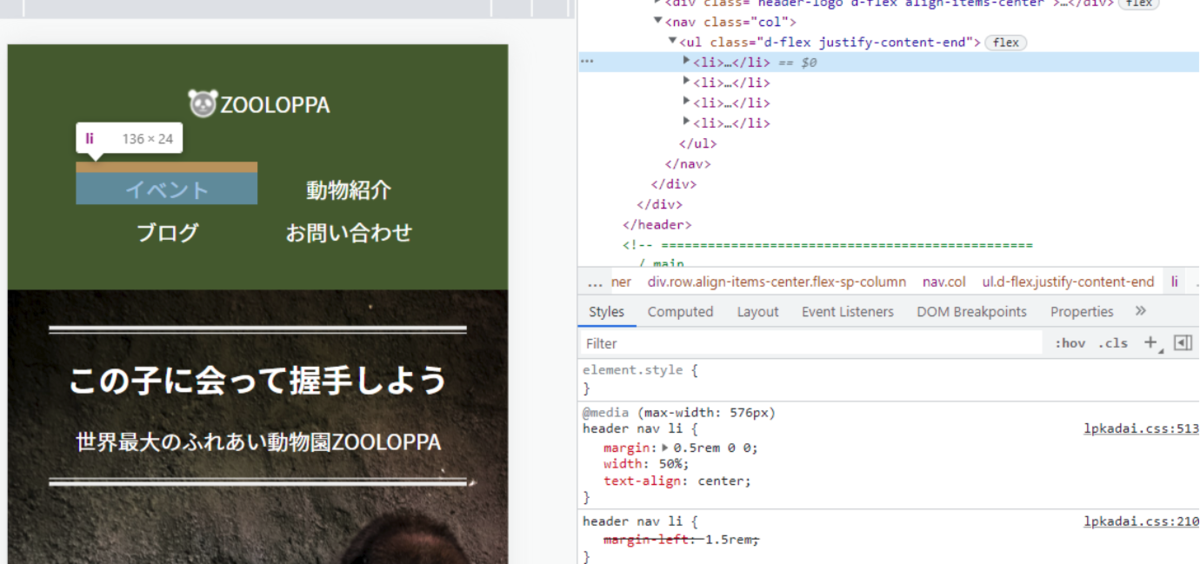The height and width of the screenshot is (564, 1200).
Task: Expand the margin shorthand triangle
Action: (x=667, y=448)
